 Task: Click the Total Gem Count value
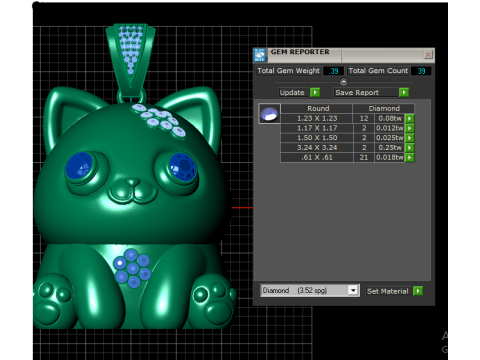[421, 71]
